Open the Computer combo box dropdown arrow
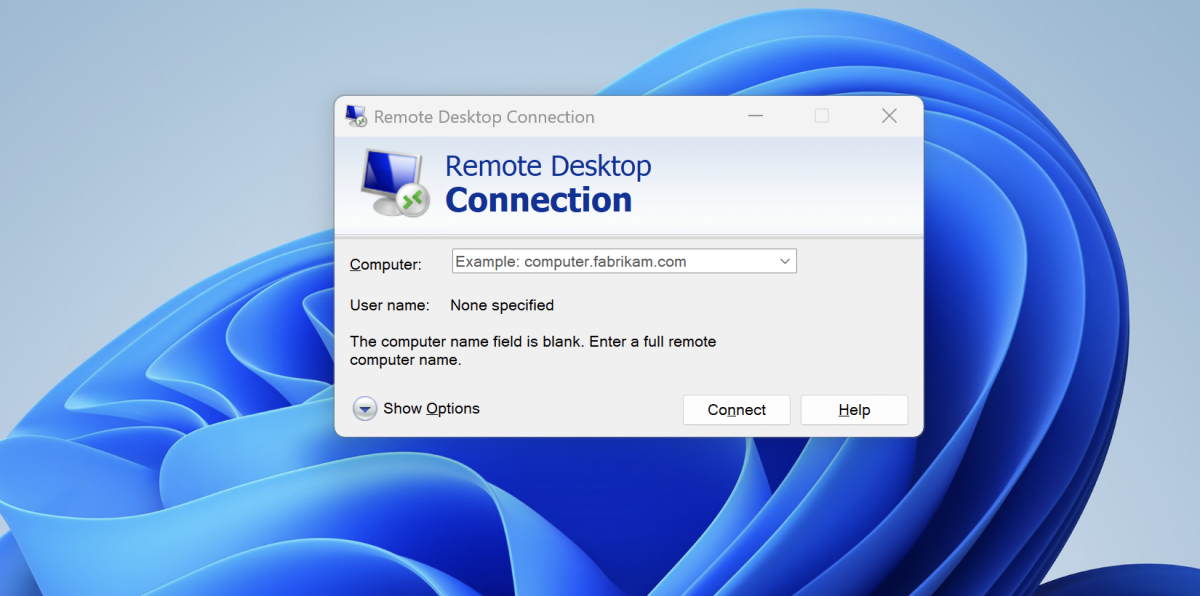 [x=784, y=262]
